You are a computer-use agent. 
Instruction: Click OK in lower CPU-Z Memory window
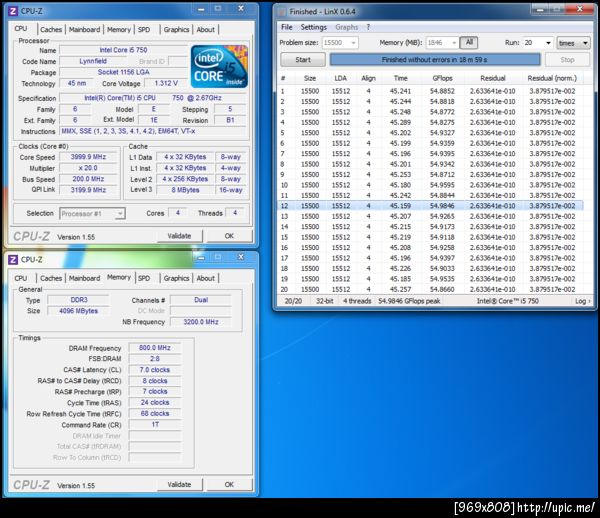(229, 485)
